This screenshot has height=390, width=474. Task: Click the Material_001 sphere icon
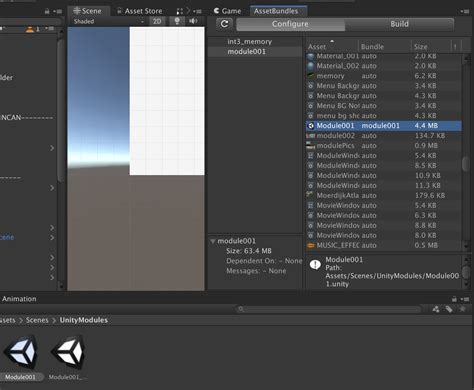coord(311,56)
